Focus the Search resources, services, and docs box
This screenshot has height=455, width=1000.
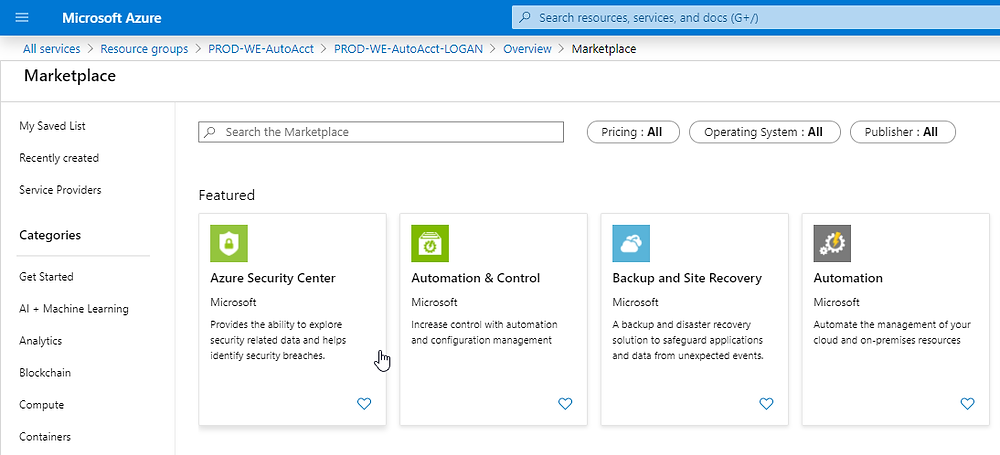point(756,18)
